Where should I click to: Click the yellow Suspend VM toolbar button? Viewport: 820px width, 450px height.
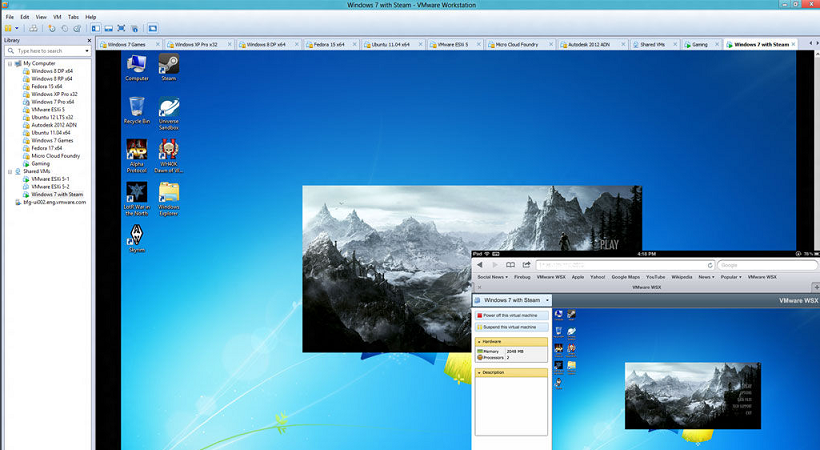coord(8,28)
